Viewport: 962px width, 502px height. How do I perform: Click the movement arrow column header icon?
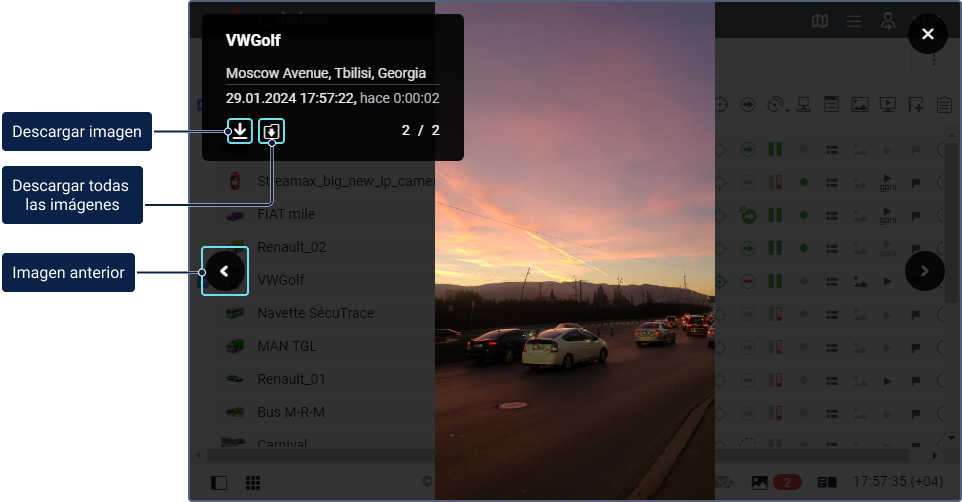(x=748, y=105)
